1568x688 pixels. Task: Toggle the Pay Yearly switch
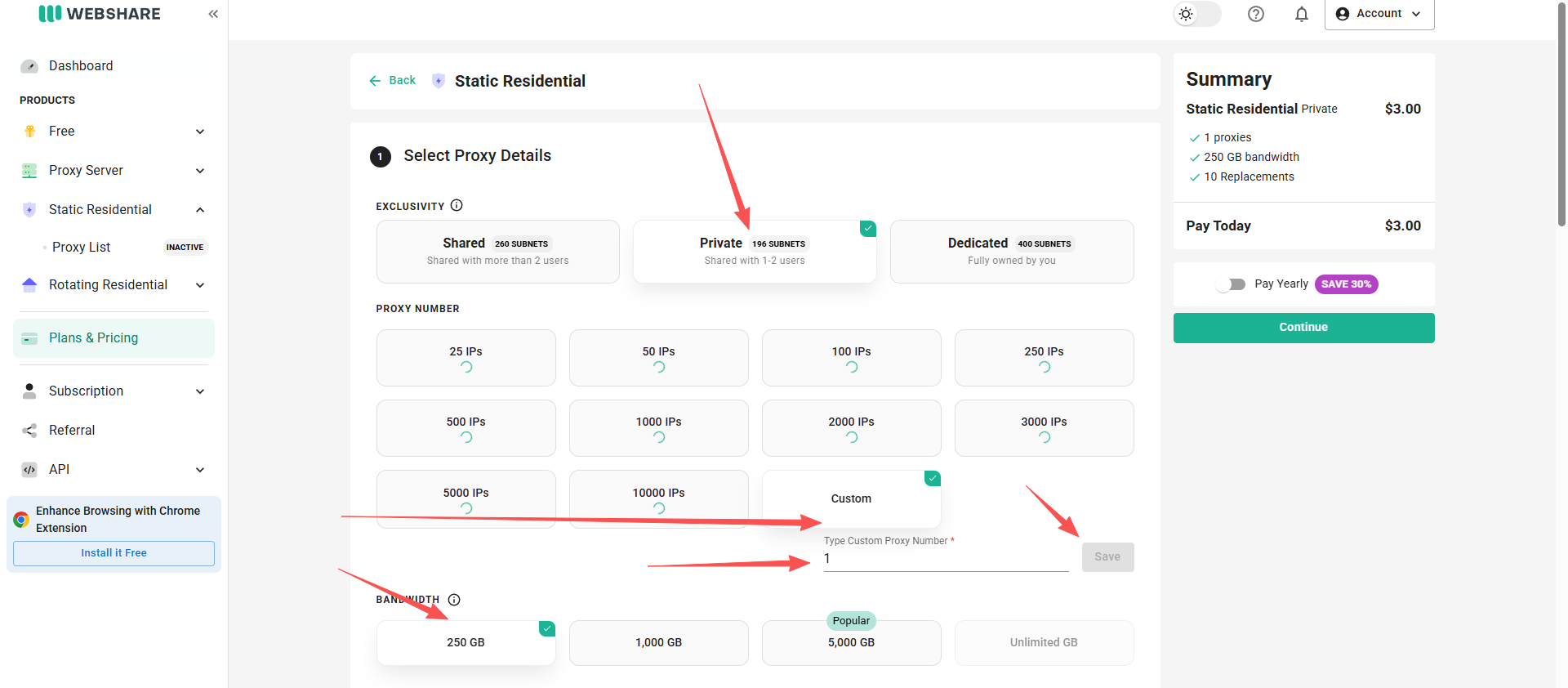click(1231, 284)
